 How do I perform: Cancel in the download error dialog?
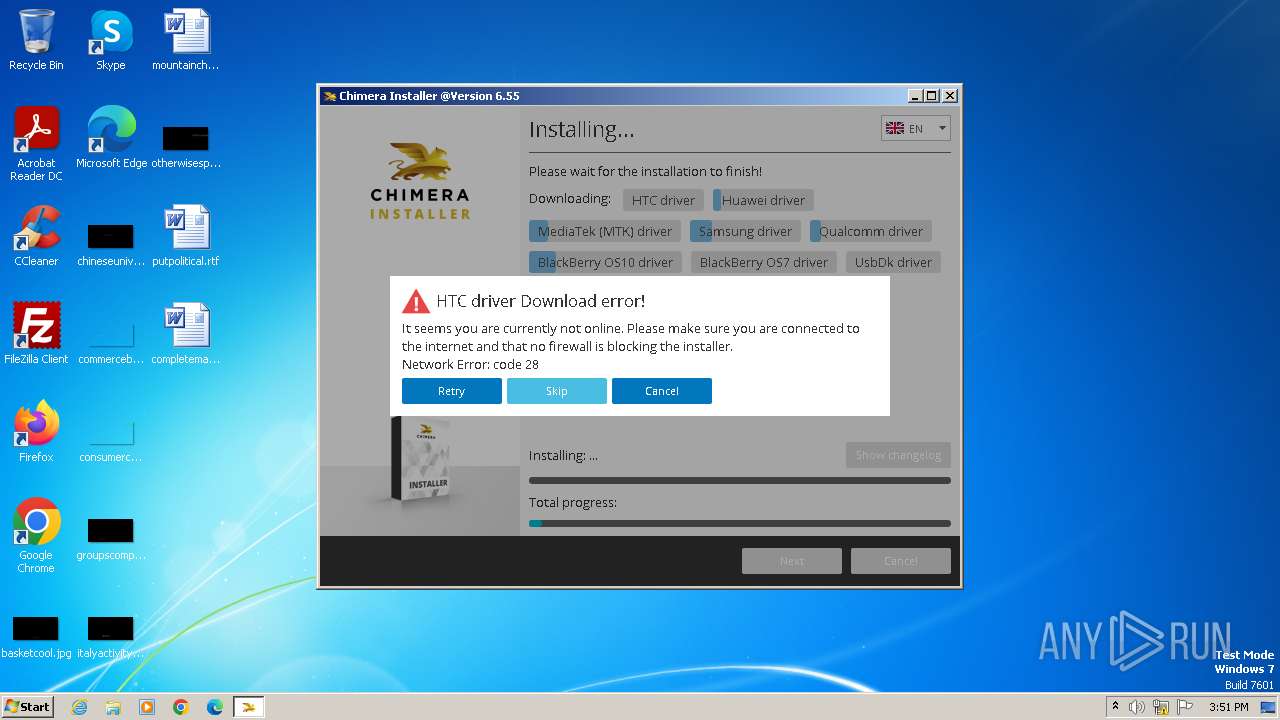click(661, 391)
